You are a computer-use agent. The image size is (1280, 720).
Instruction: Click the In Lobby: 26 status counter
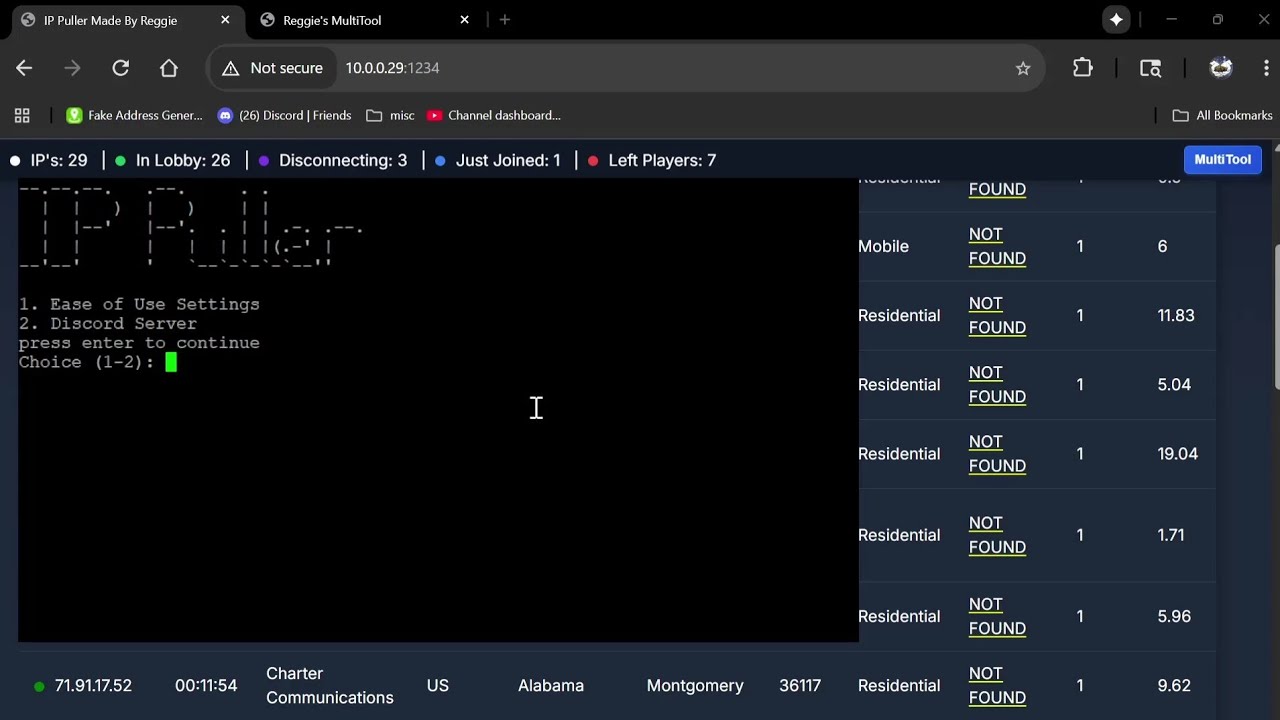[173, 160]
